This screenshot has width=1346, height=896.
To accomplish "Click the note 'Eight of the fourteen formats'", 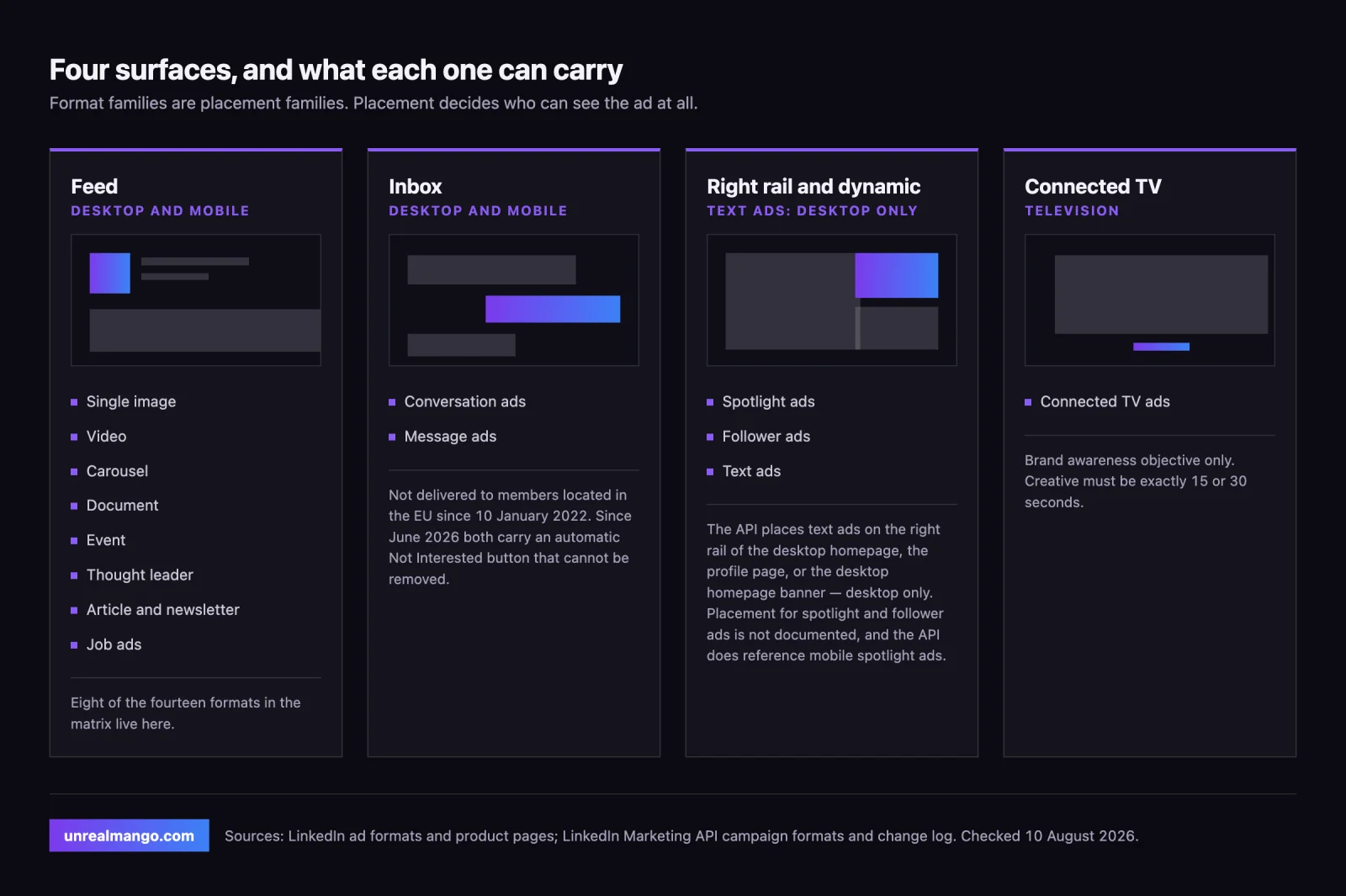I will (186, 713).
